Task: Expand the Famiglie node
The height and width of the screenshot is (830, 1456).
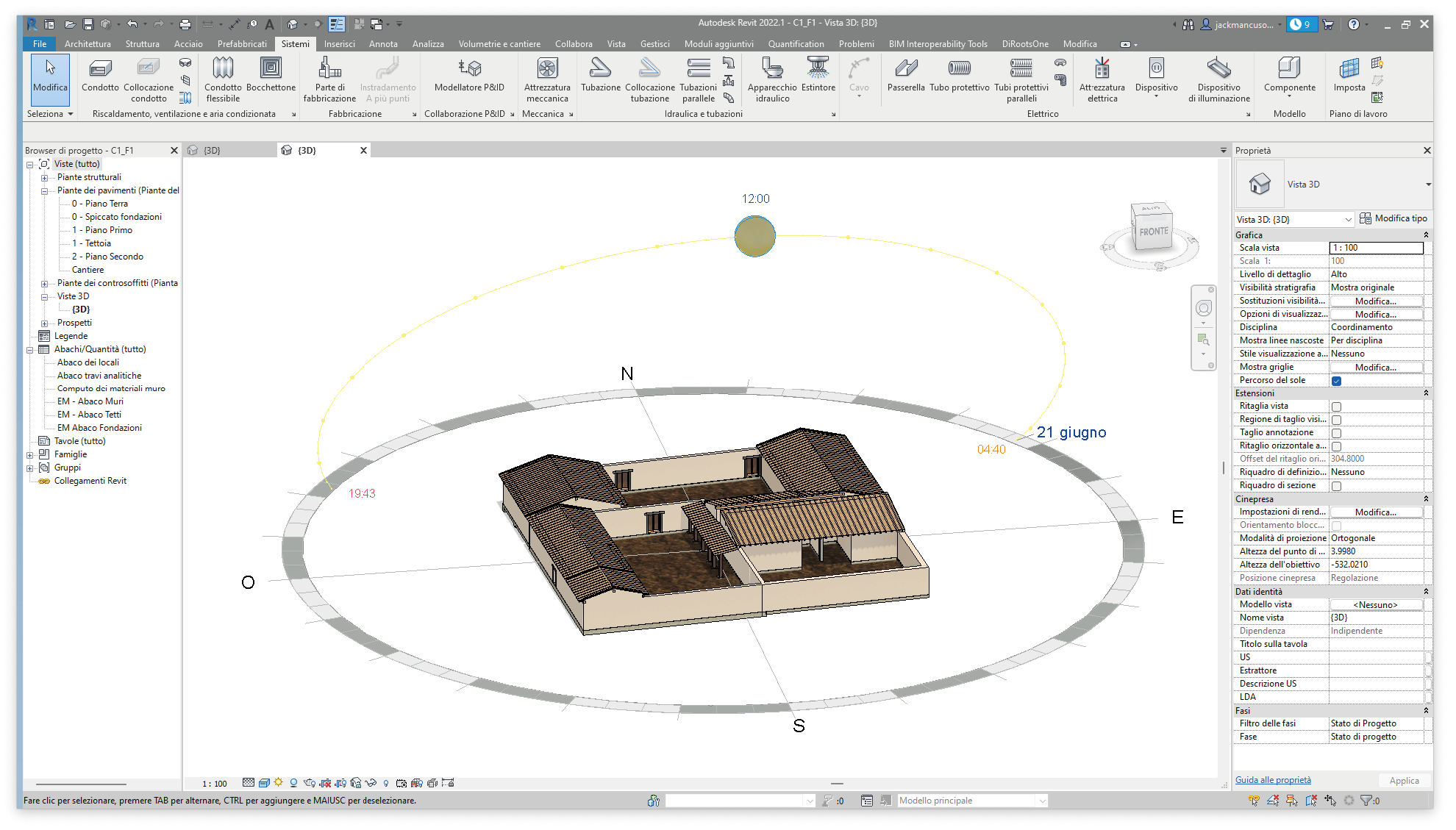Action: coord(30,455)
